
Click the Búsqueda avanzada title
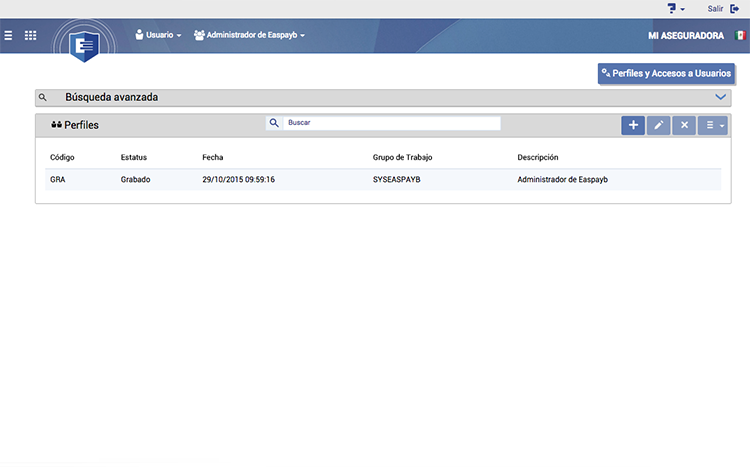coord(111,97)
